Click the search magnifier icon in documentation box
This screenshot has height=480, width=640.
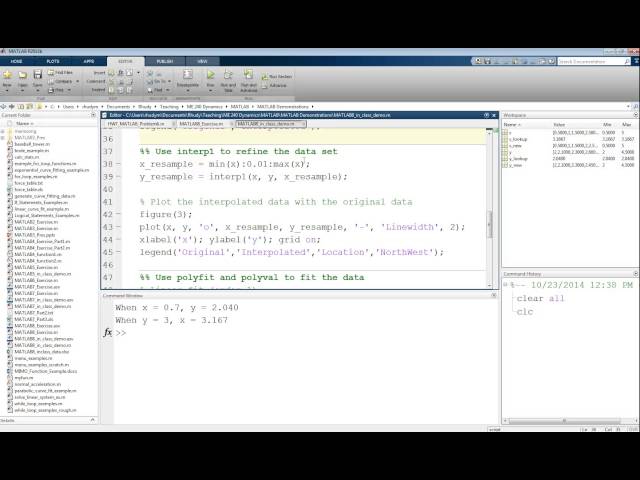pos(627,61)
